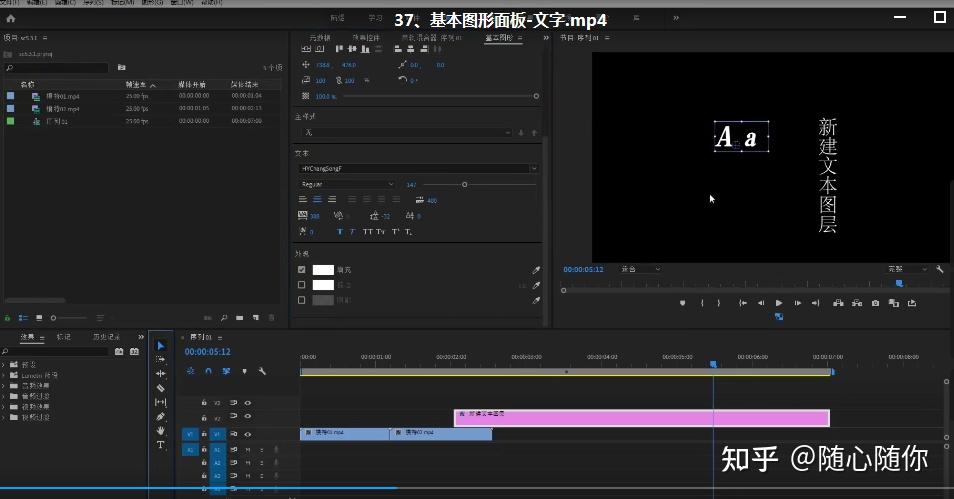Select the Type tool
954x499 pixels.
161,445
